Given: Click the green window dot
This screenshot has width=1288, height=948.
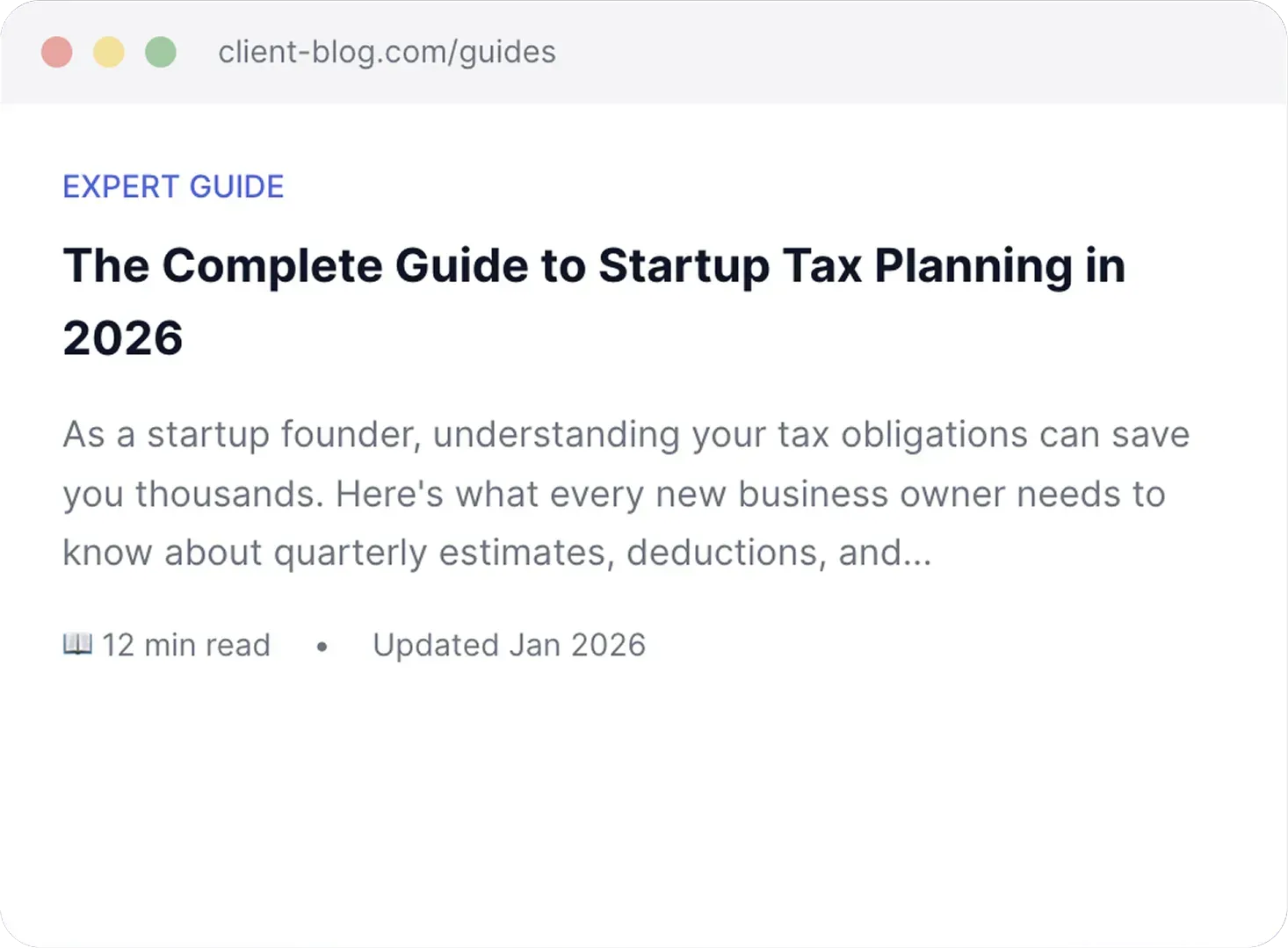Looking at the screenshot, I should [161, 52].
